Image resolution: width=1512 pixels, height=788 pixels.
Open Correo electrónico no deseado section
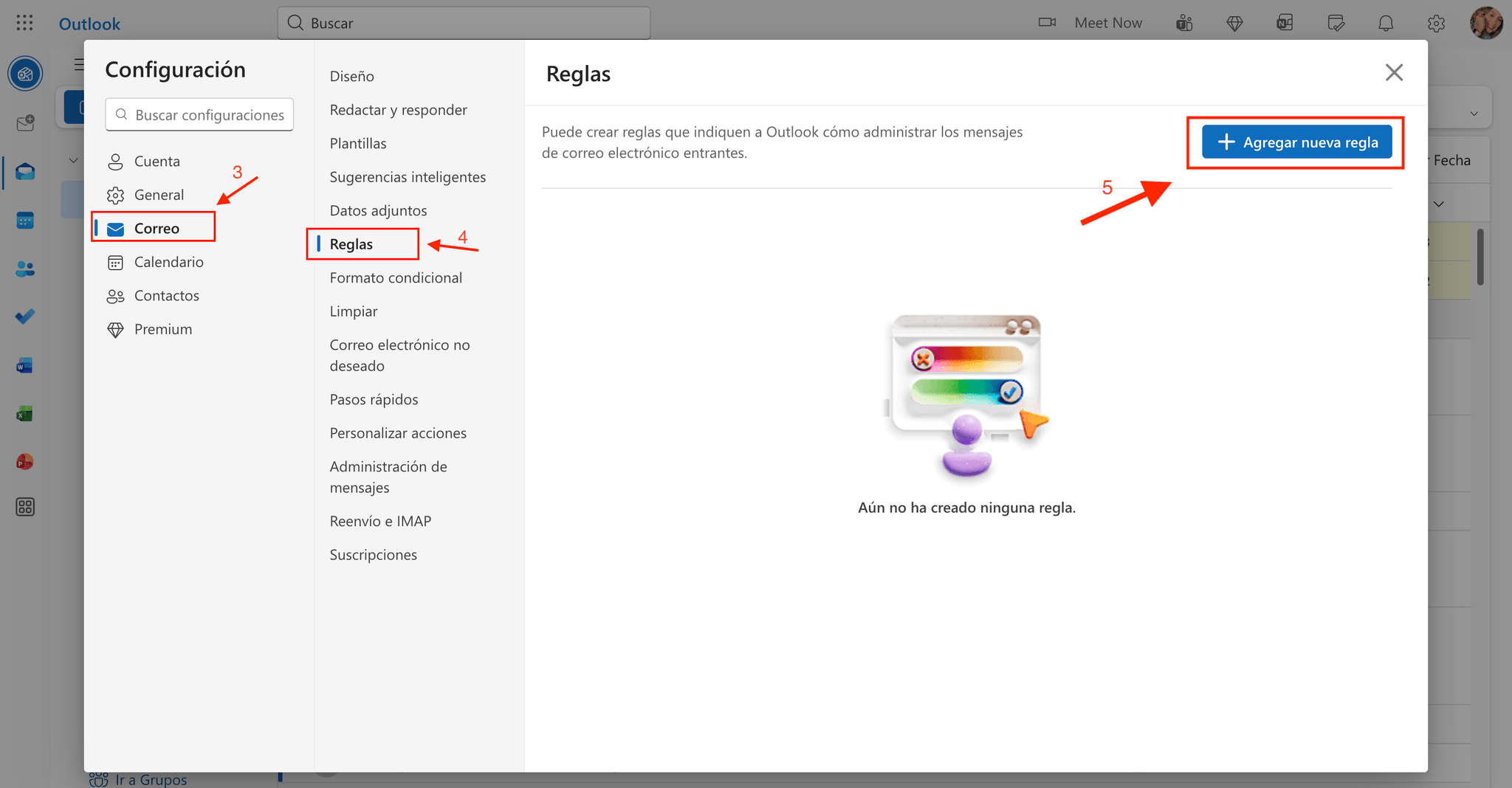(x=399, y=355)
